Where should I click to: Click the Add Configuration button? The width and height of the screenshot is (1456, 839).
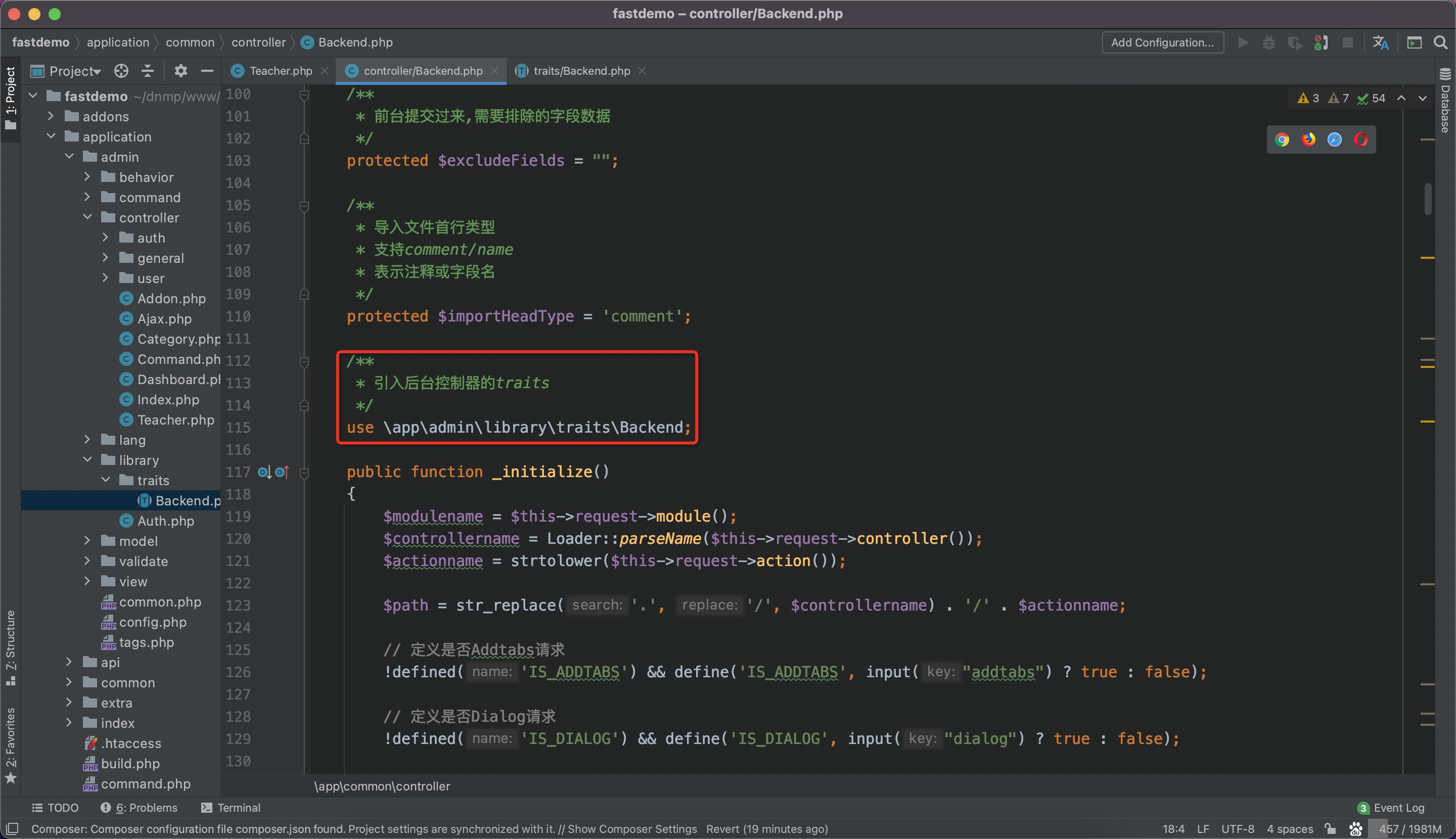click(x=1162, y=42)
